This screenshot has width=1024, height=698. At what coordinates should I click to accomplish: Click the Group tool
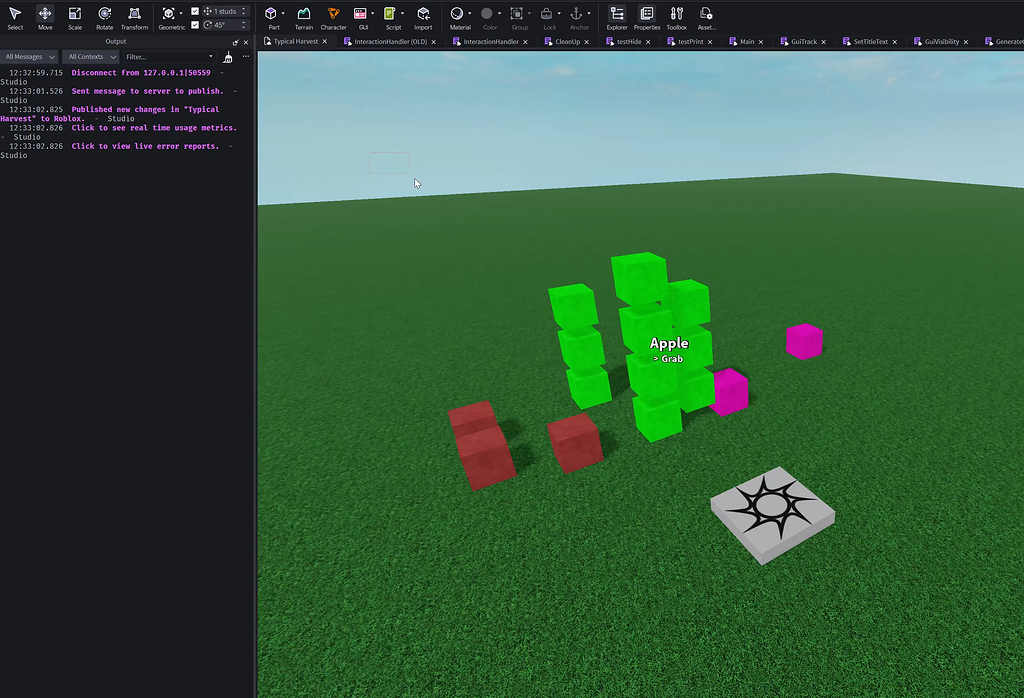(517, 14)
